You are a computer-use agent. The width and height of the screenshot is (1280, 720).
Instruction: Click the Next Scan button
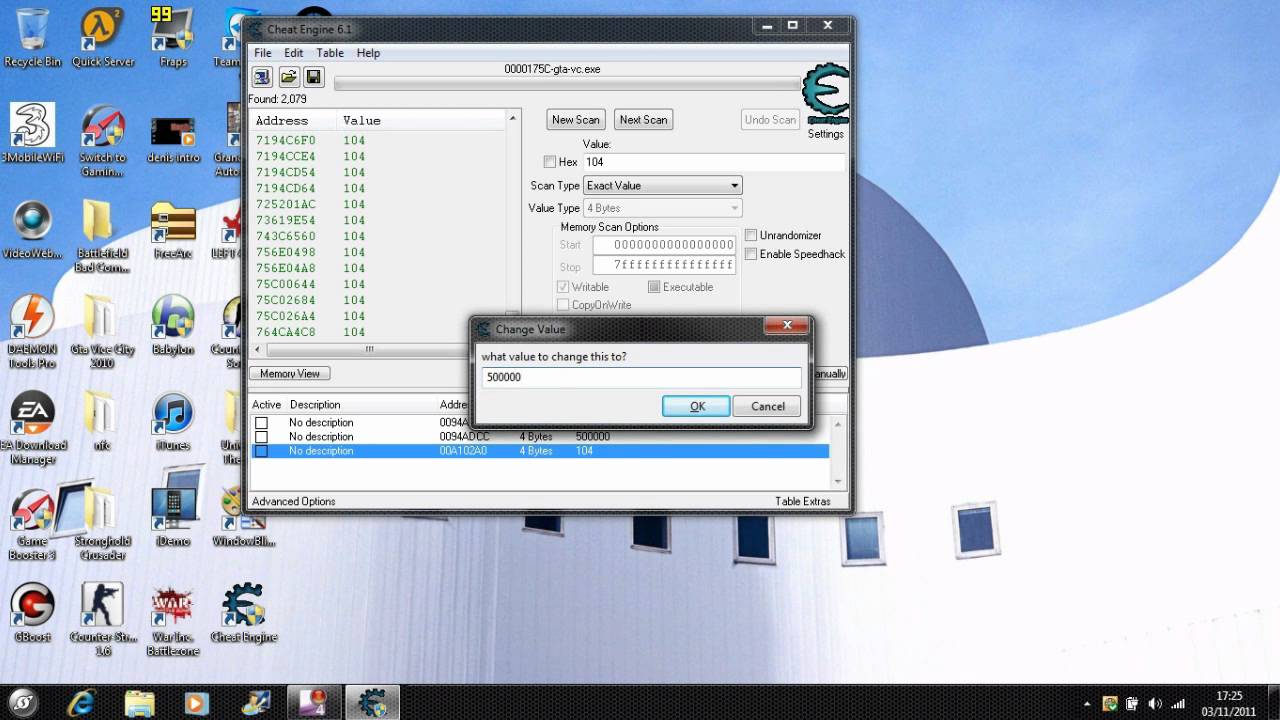point(643,120)
